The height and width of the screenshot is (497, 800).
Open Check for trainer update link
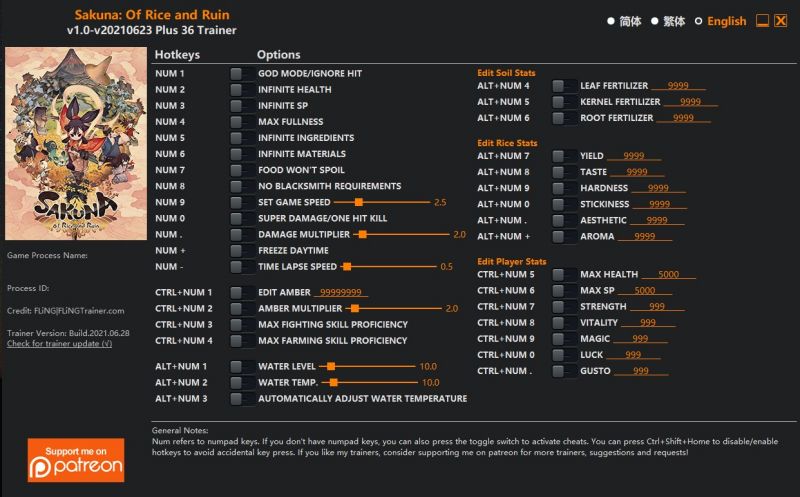tap(59, 343)
